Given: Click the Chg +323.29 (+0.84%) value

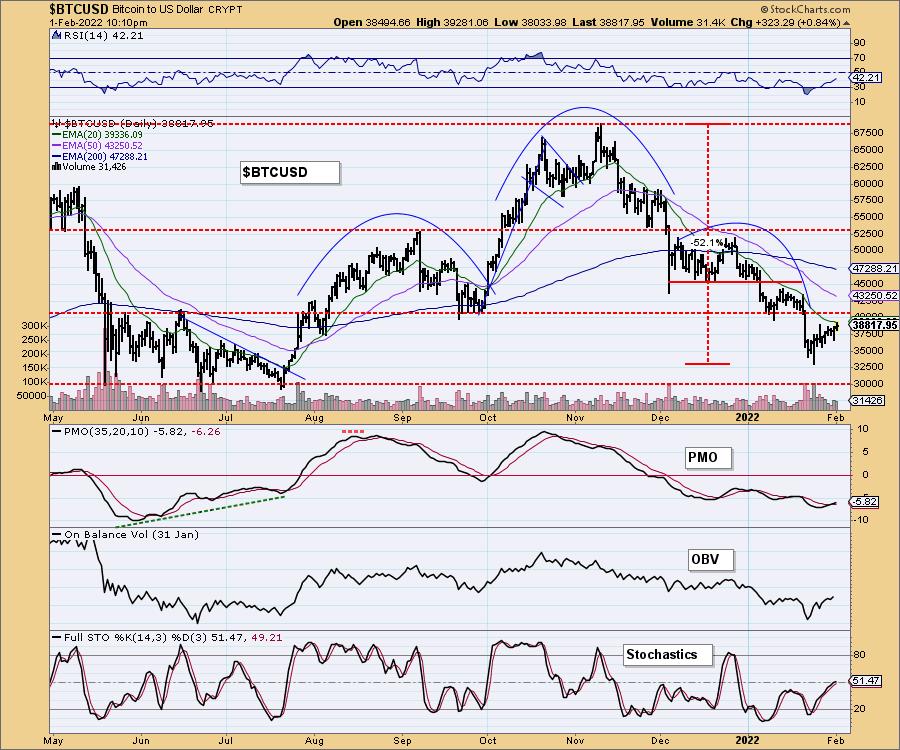Looking at the screenshot, I should click(x=786, y=23).
